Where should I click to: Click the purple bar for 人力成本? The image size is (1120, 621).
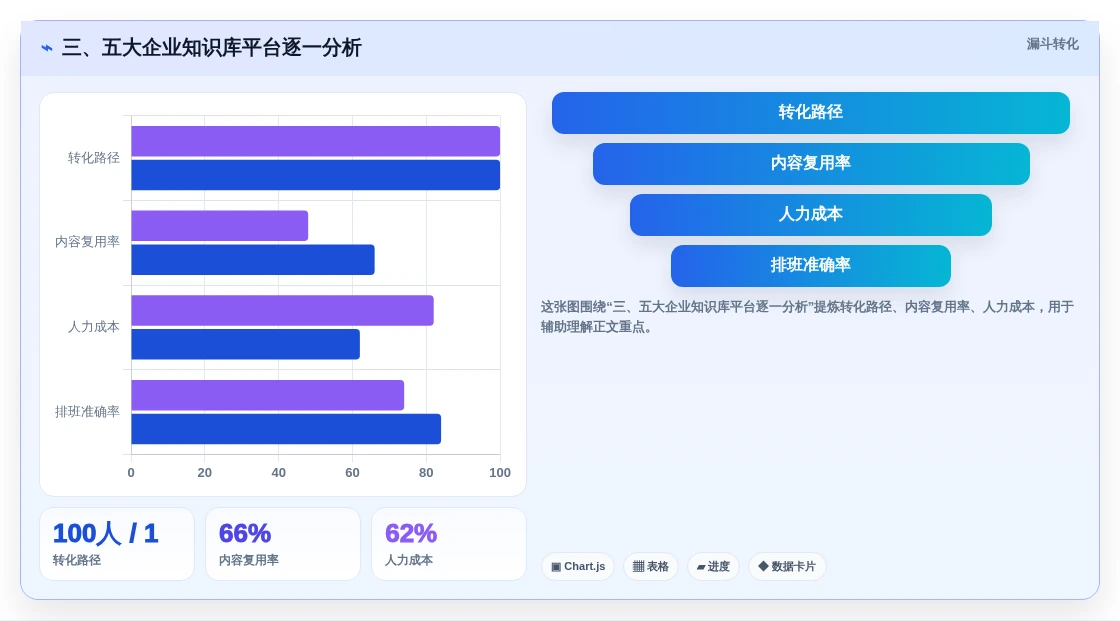point(282,310)
